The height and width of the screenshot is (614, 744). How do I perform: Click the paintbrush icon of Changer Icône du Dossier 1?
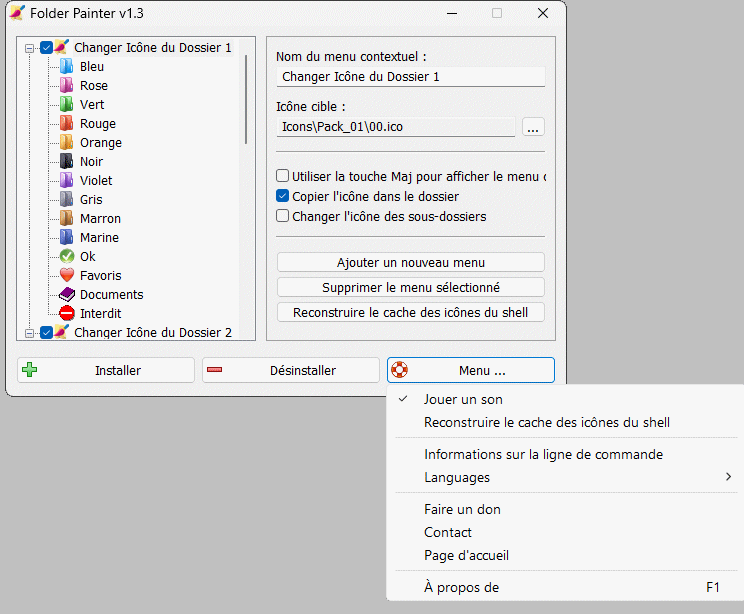62,47
